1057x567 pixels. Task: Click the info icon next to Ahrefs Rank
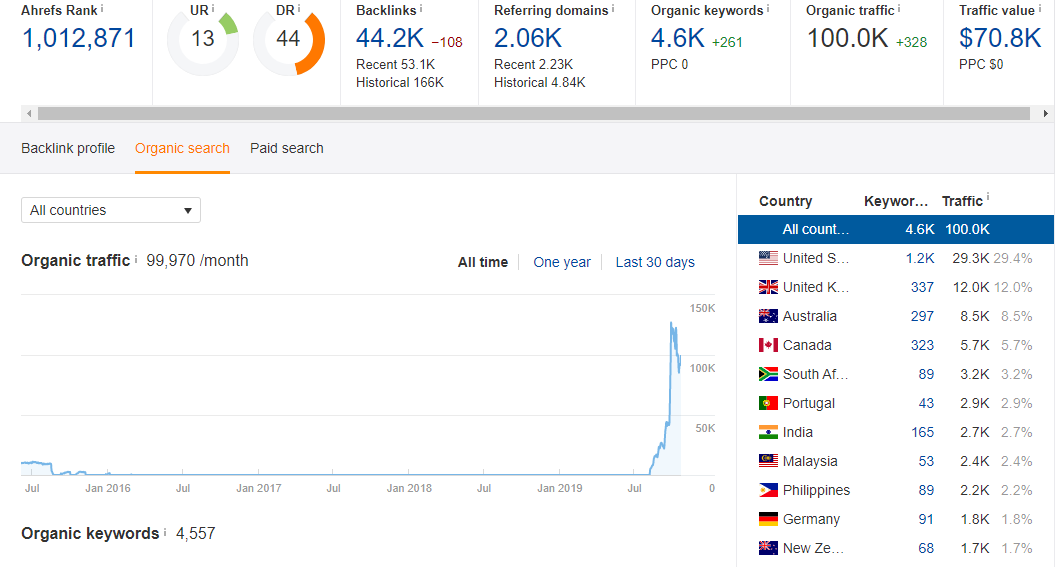[x=102, y=8]
